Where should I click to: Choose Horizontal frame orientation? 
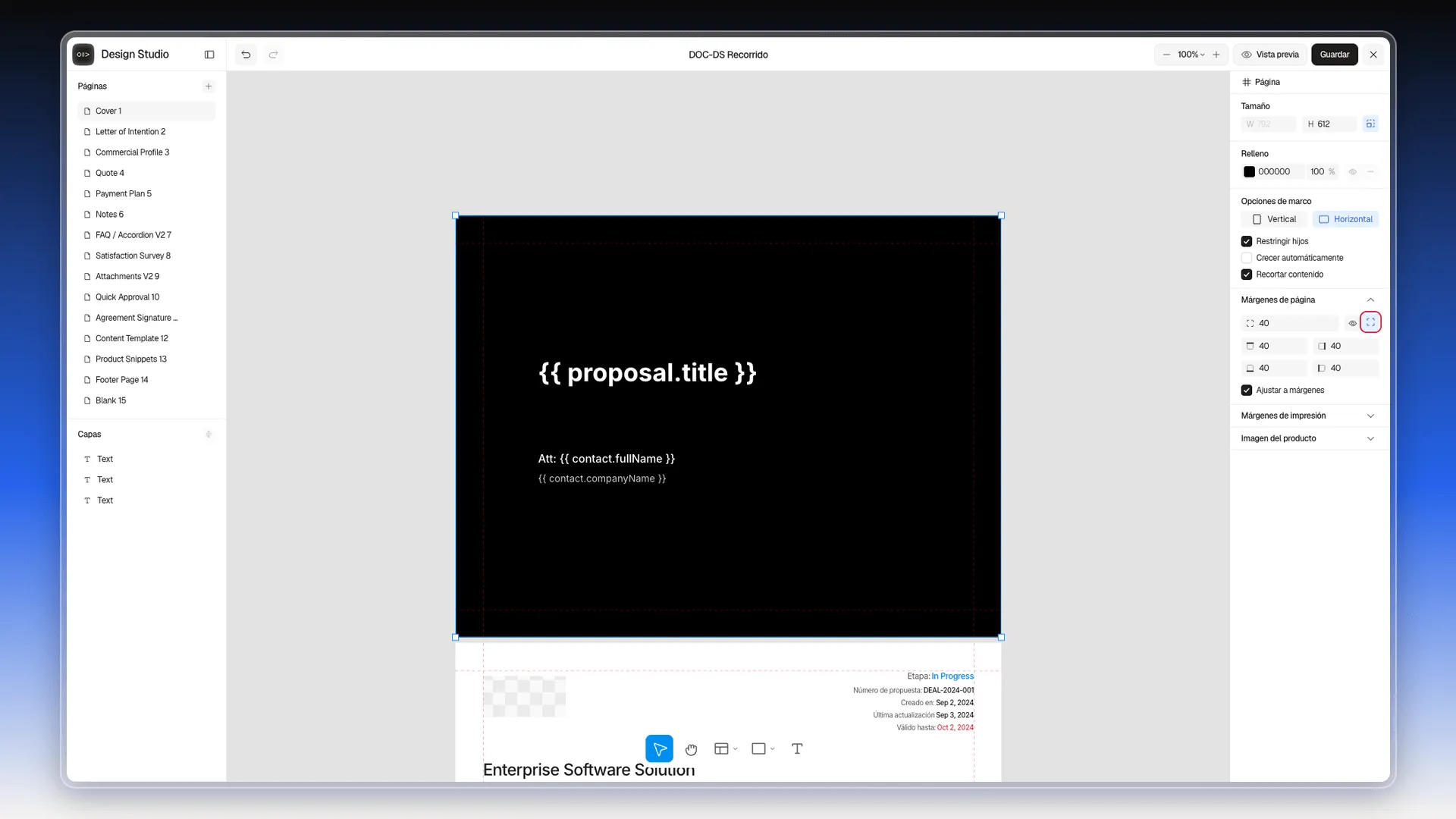click(1345, 219)
